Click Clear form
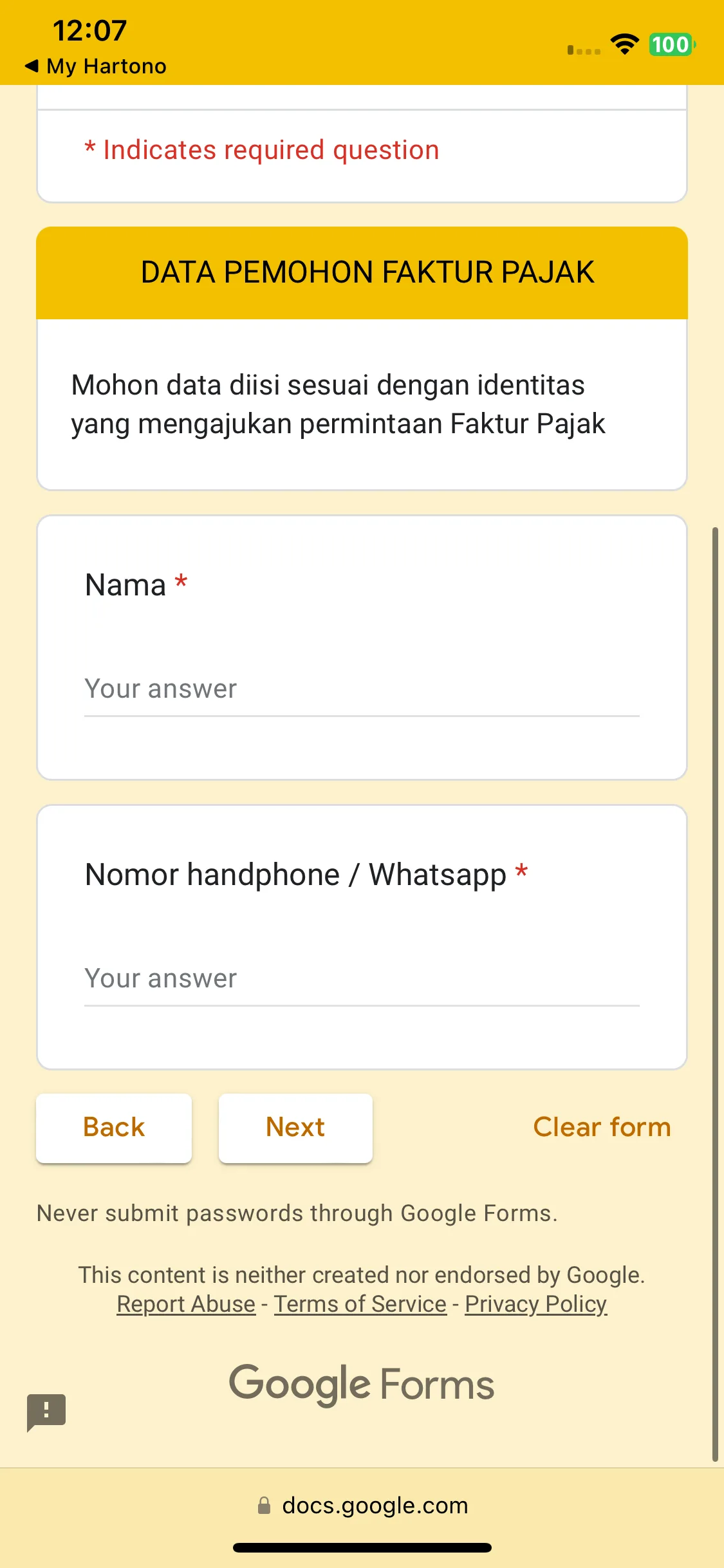 [x=602, y=1127]
